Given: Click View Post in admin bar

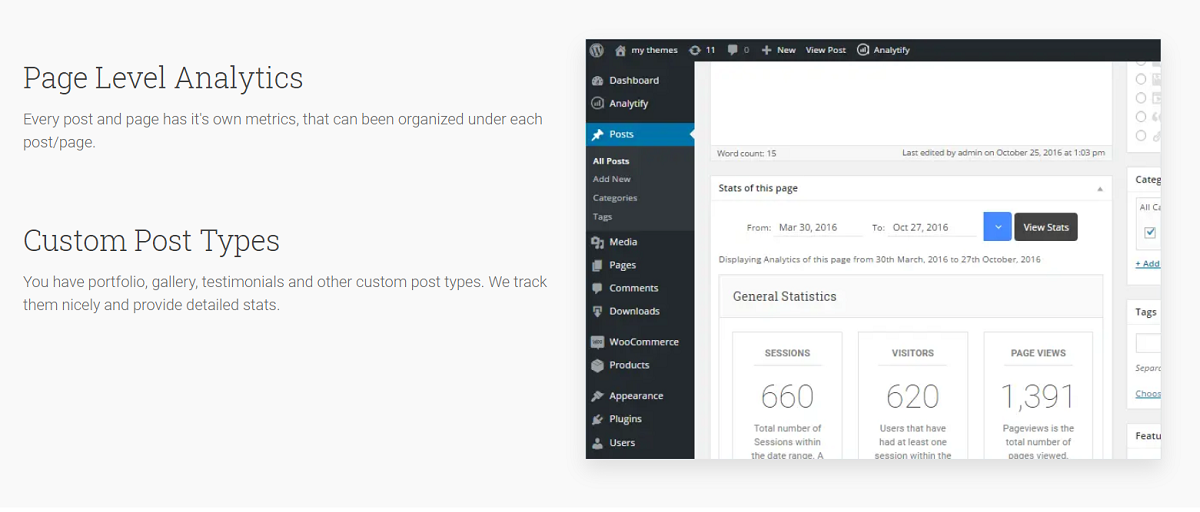Looking at the screenshot, I should coord(826,50).
